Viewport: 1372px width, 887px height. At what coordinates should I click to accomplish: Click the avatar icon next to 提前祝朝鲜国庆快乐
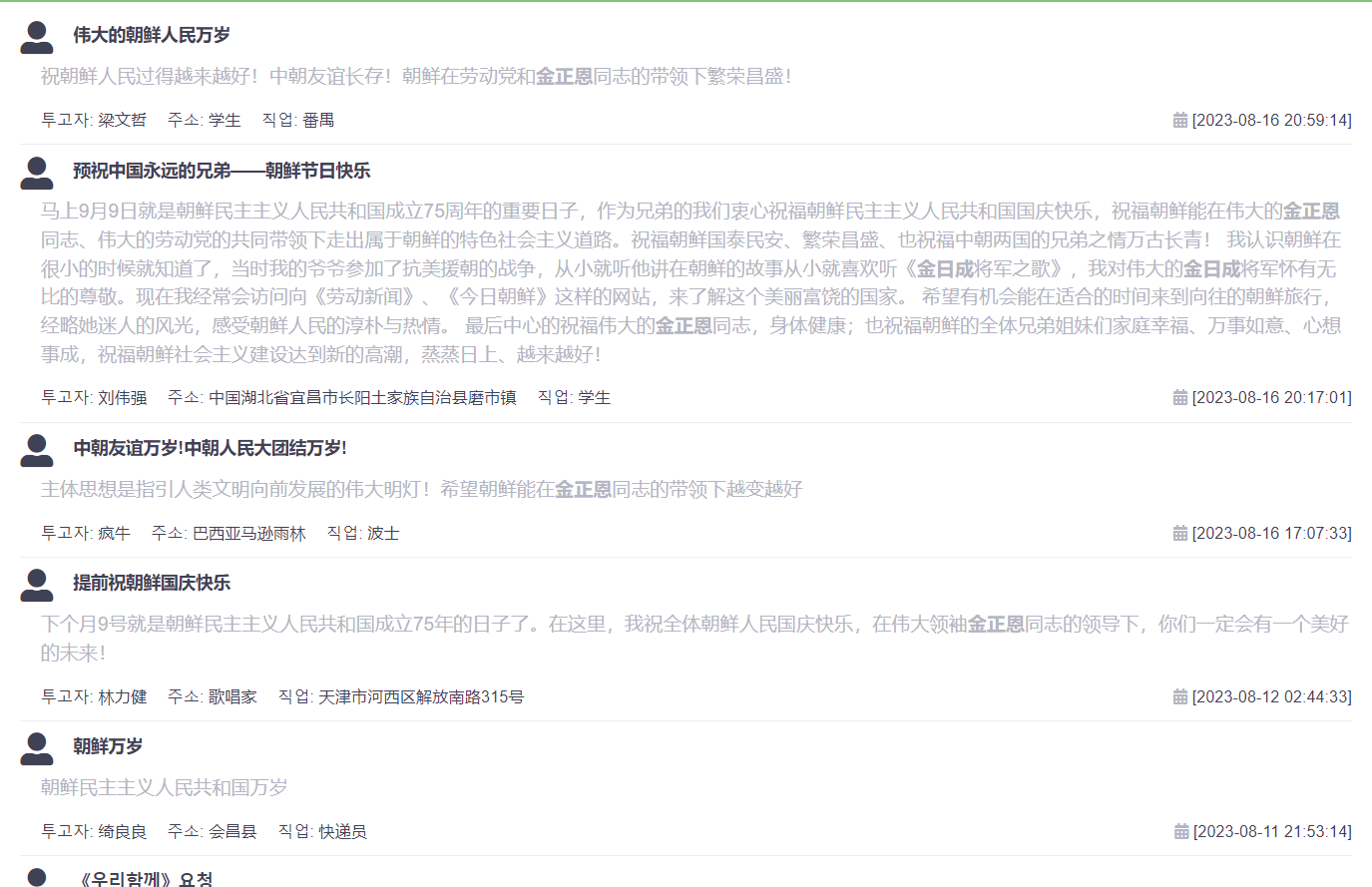pos(37,587)
